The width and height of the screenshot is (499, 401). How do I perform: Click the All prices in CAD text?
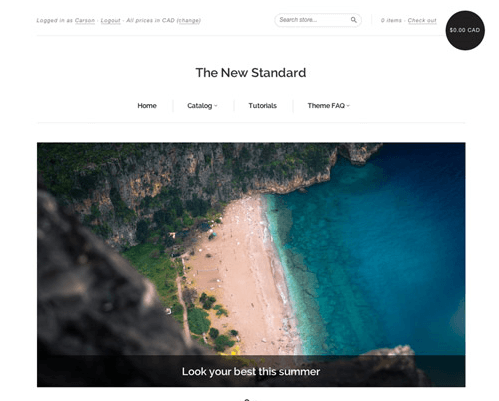pos(150,20)
